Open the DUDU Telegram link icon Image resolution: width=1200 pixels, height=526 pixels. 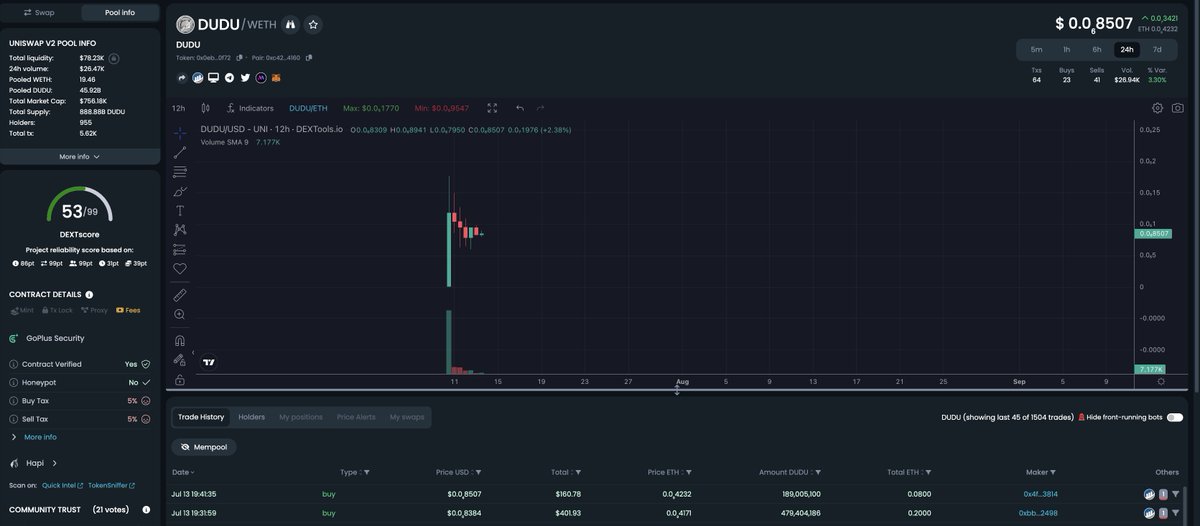point(229,77)
